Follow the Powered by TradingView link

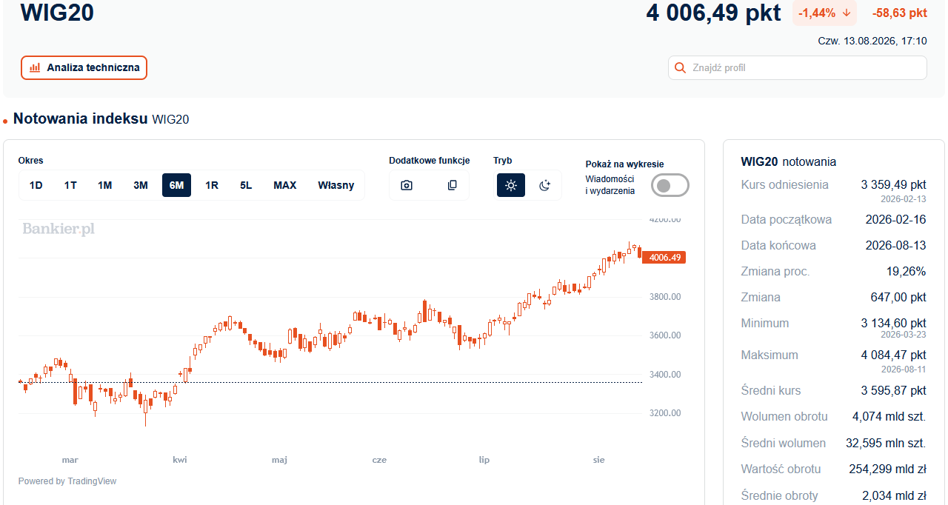click(67, 481)
